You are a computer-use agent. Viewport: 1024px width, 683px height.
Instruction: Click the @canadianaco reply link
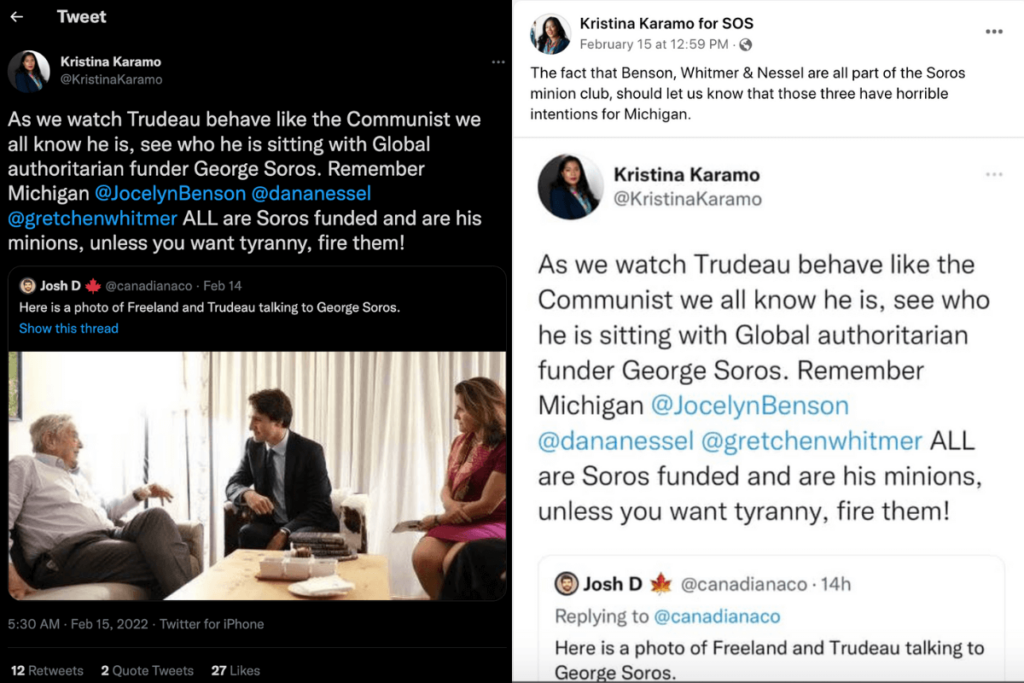(717, 616)
